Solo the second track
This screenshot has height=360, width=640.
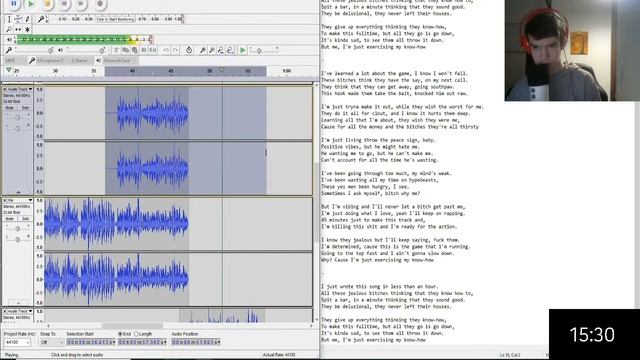(x=25, y=219)
